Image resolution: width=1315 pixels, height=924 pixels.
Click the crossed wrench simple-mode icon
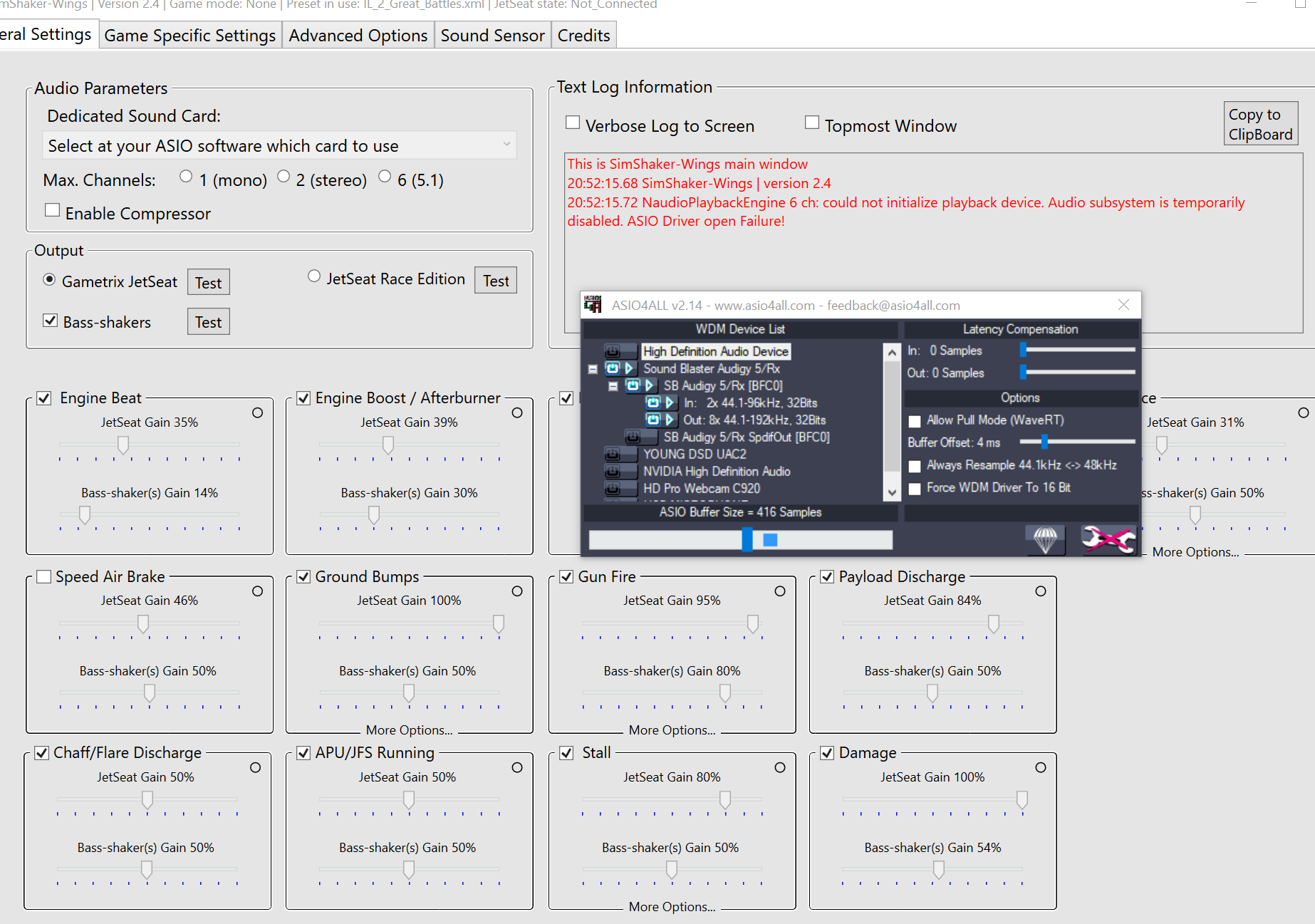click(1108, 539)
